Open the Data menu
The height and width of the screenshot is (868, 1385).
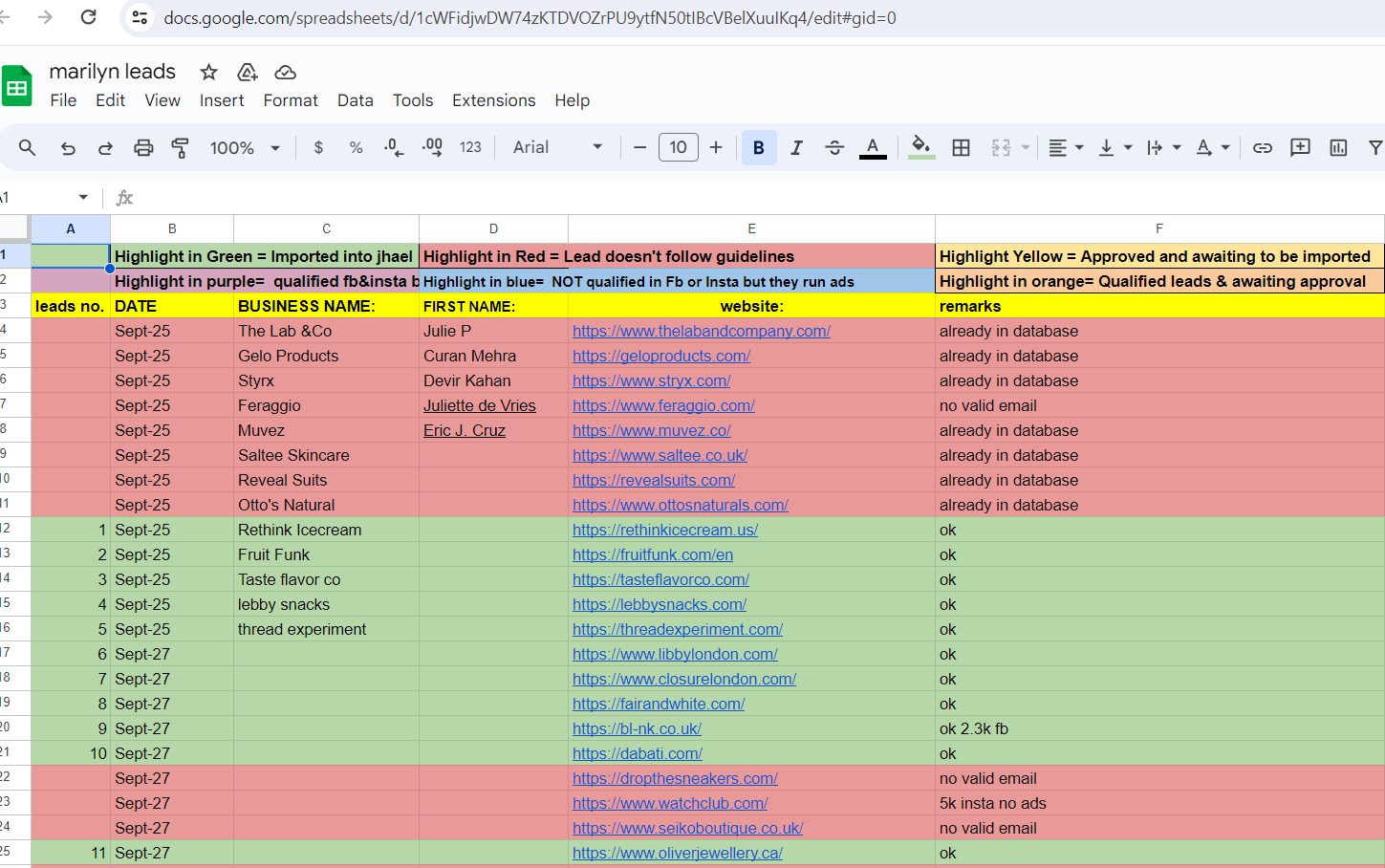[355, 100]
